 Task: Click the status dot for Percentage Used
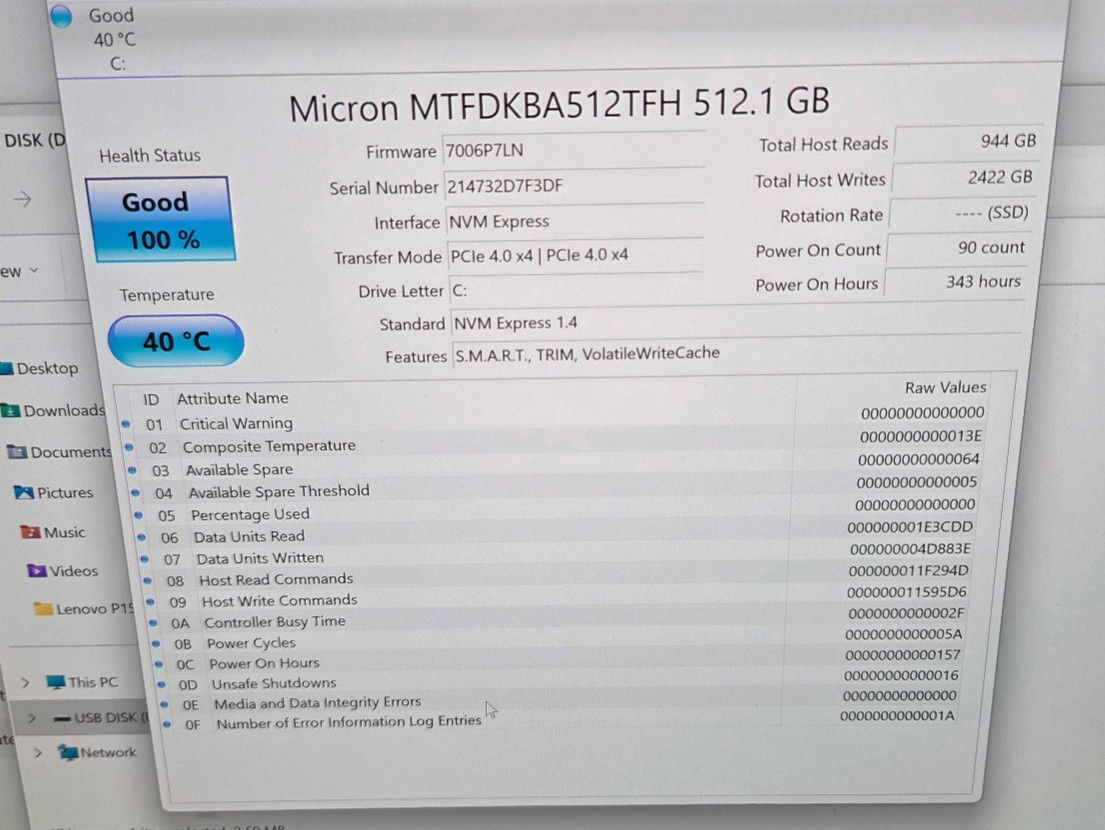pyautogui.click(x=138, y=515)
